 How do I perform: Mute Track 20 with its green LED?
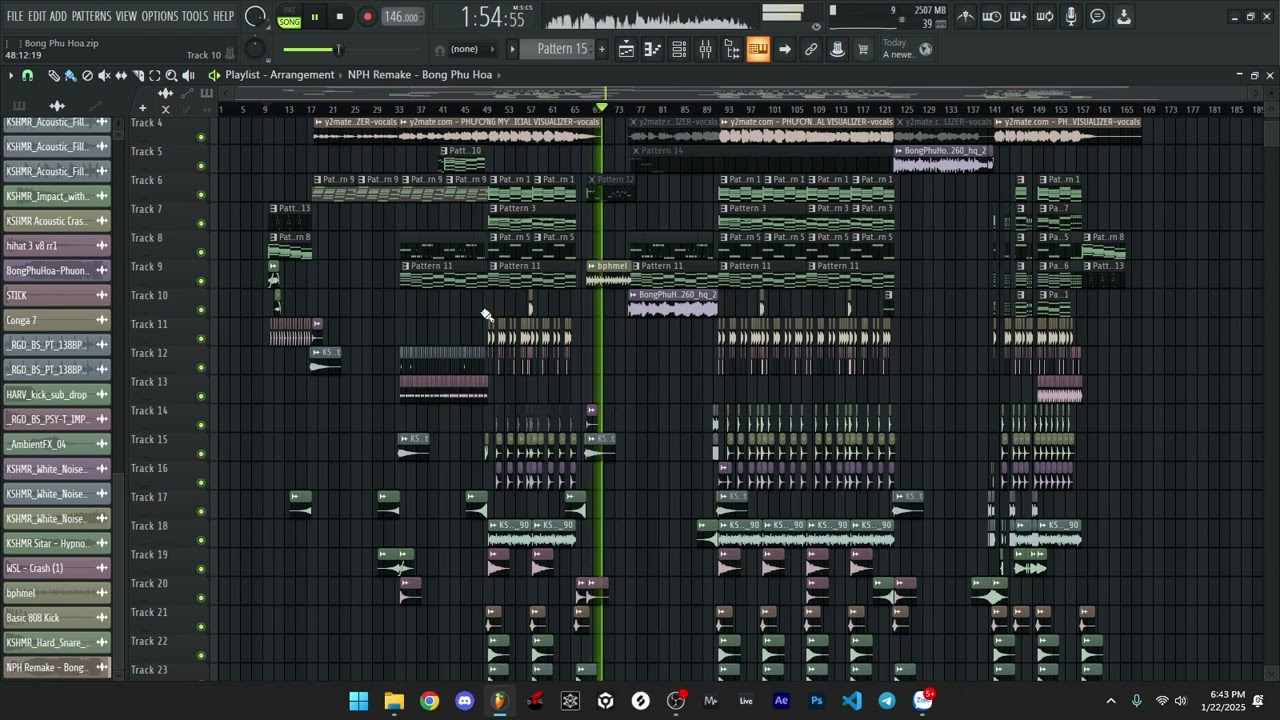(x=201, y=598)
